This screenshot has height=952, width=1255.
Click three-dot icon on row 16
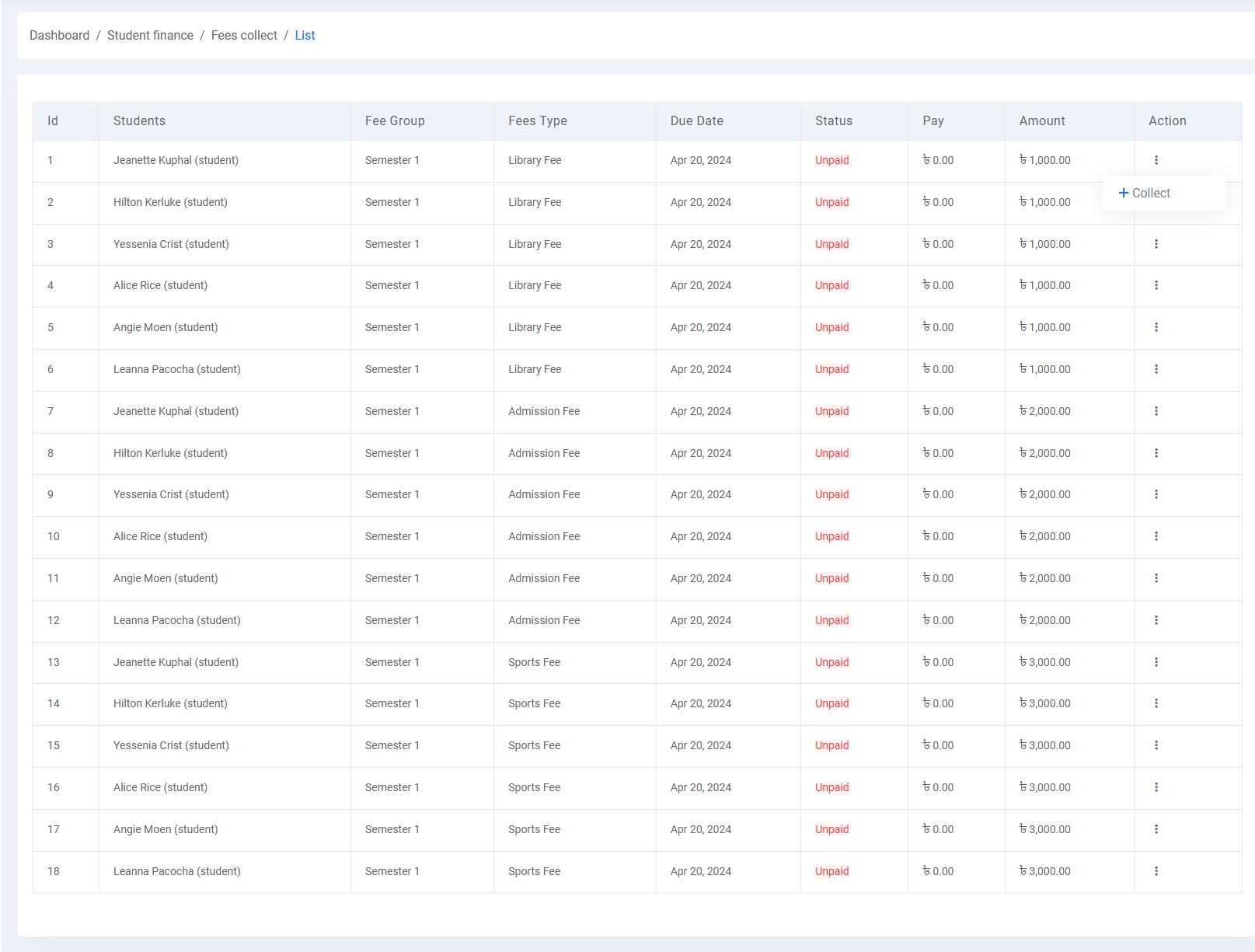pyautogui.click(x=1156, y=787)
